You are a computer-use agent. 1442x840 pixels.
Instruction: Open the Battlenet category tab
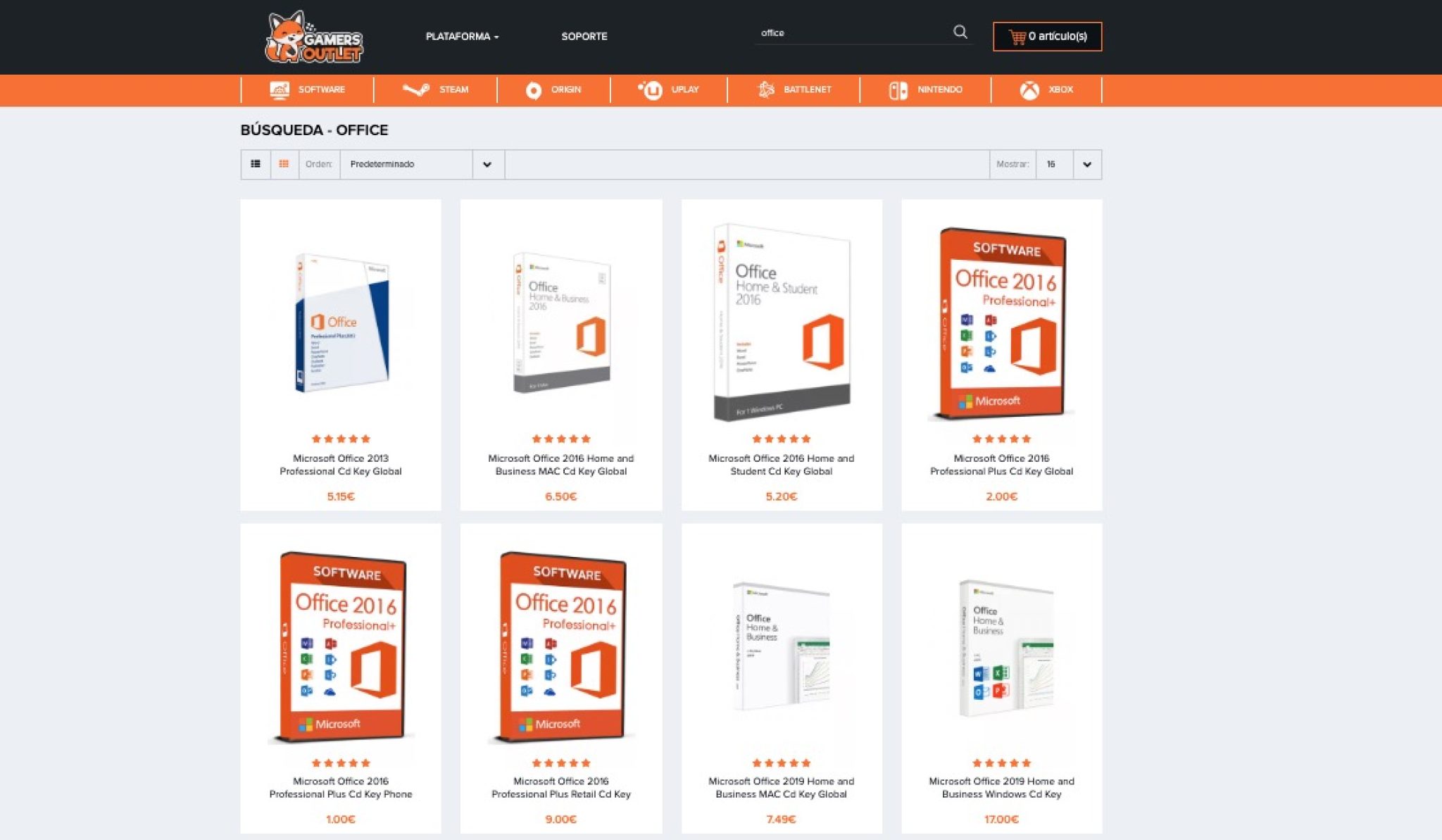click(794, 90)
